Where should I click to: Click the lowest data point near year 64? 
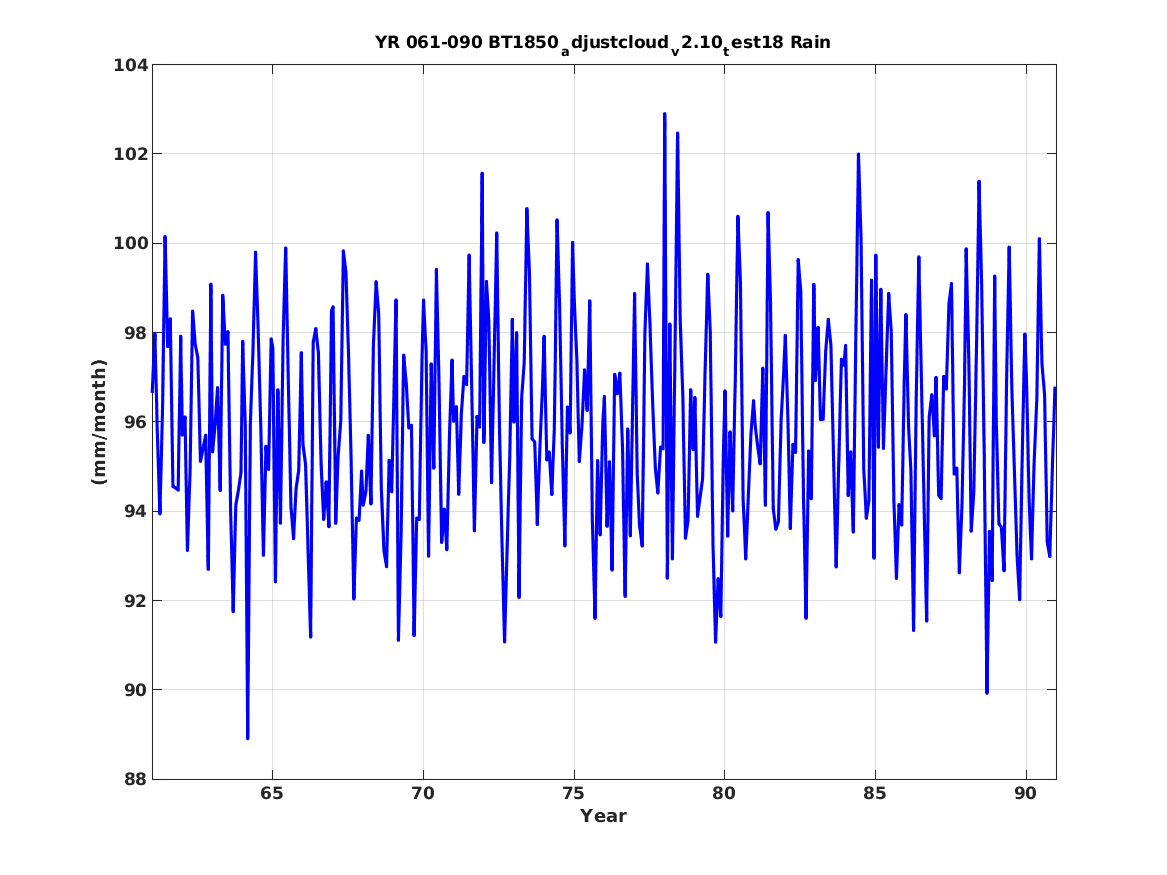[248, 737]
